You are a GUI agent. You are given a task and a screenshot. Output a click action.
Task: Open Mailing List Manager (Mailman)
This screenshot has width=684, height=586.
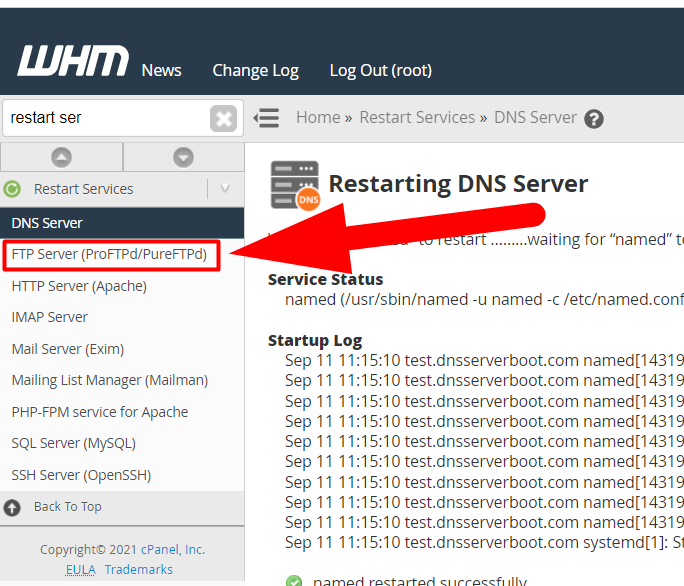(109, 380)
